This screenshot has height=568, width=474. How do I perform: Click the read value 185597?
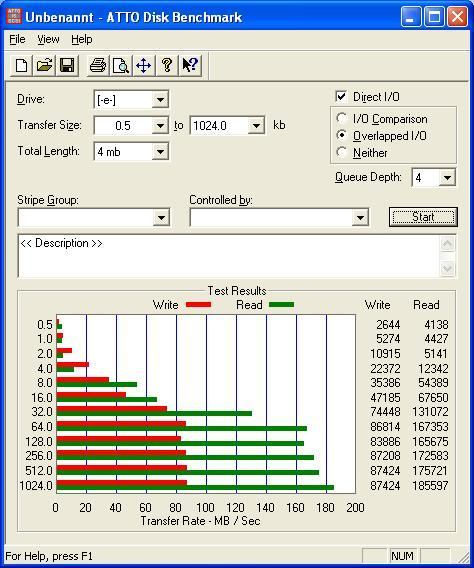coord(431,485)
